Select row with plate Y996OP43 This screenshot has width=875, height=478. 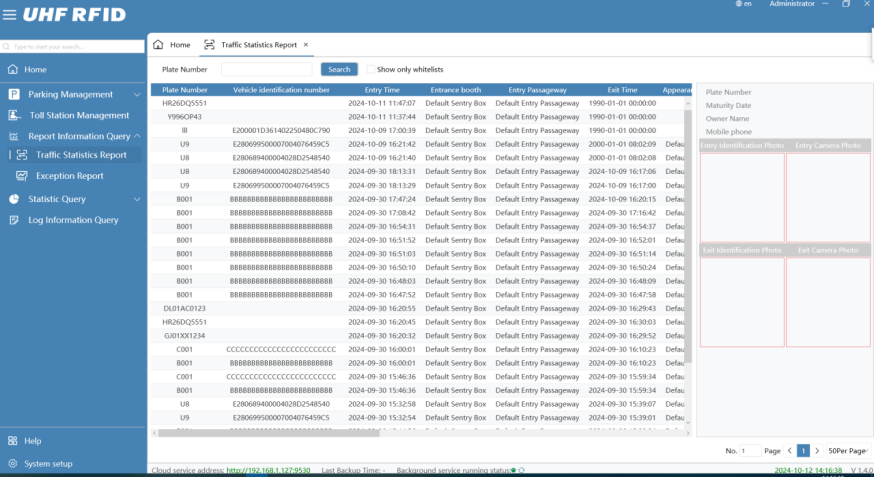pos(417,117)
